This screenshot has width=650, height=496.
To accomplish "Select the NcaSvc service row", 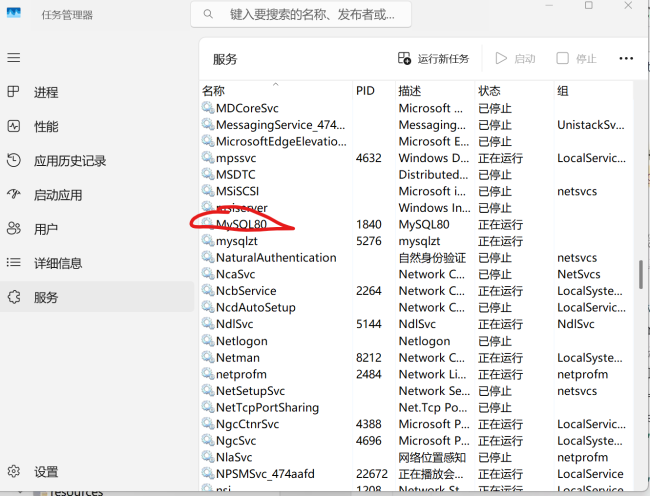I will point(416,274).
